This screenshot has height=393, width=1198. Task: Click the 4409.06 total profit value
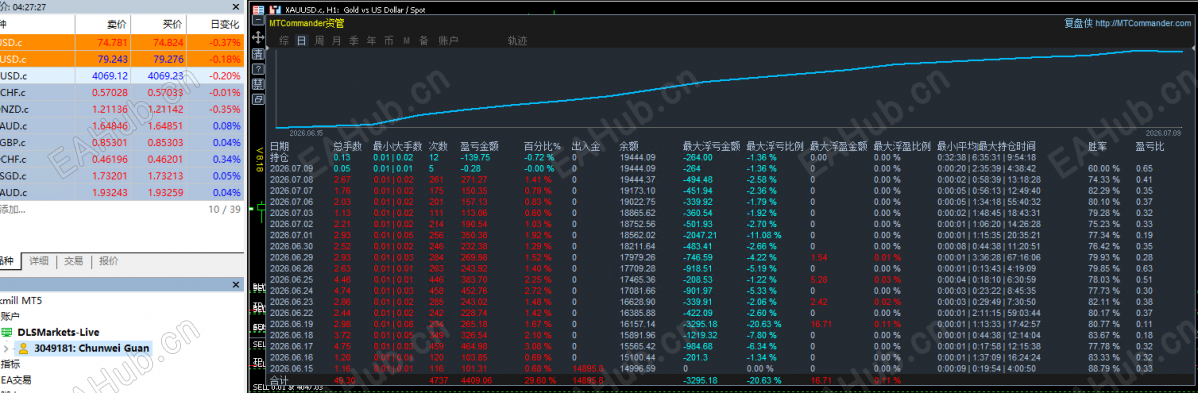[x=476, y=380]
